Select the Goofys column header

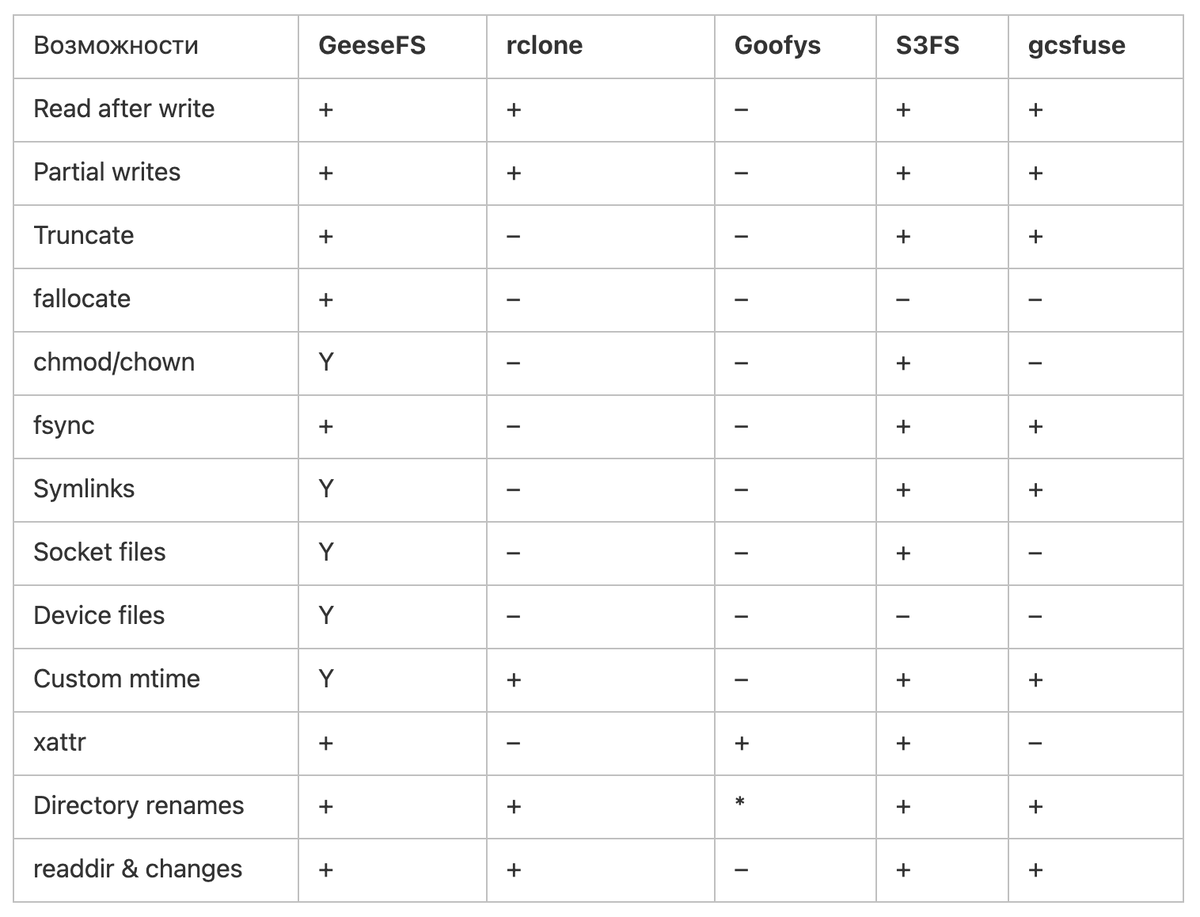(777, 46)
